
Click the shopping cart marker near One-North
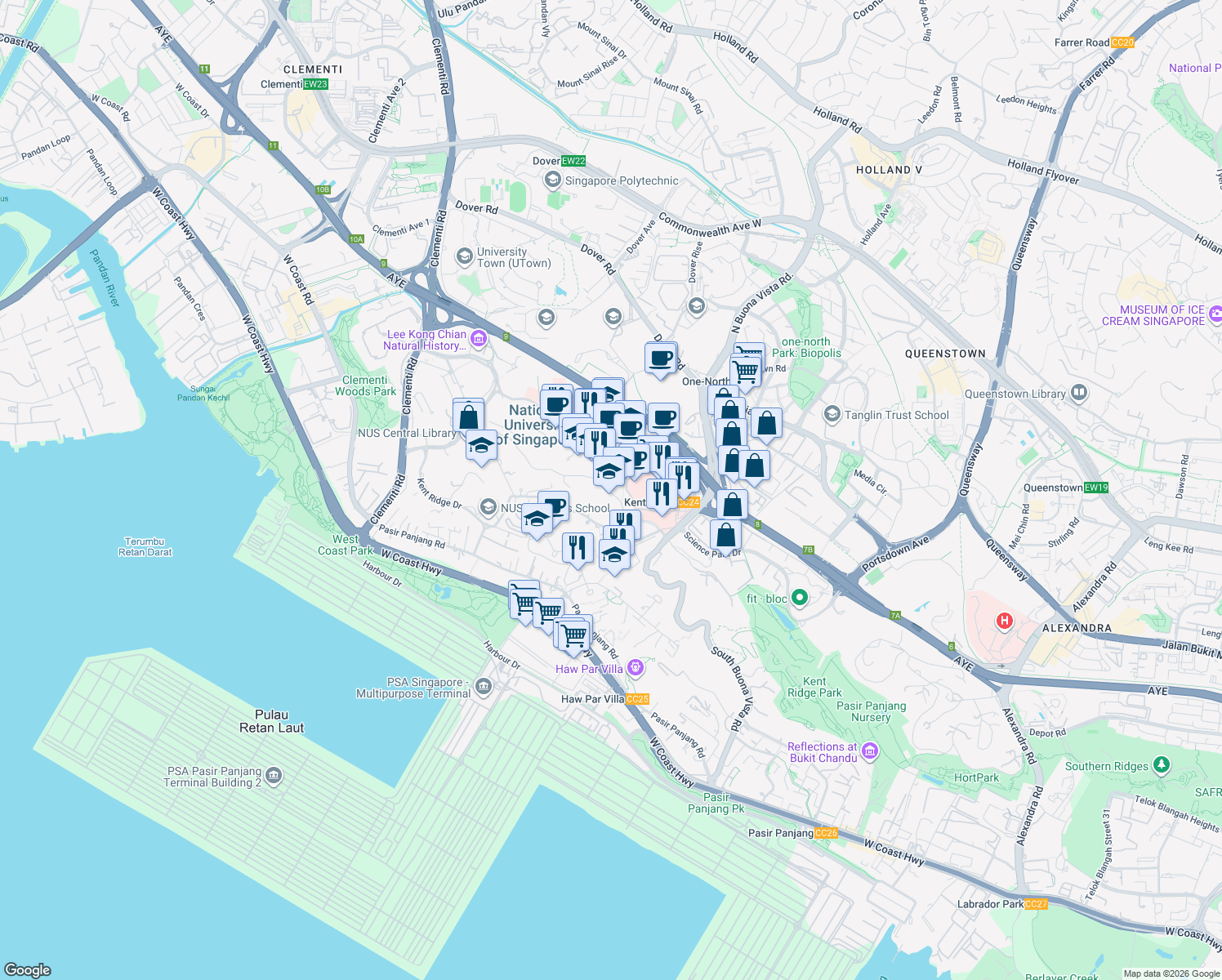[746, 370]
